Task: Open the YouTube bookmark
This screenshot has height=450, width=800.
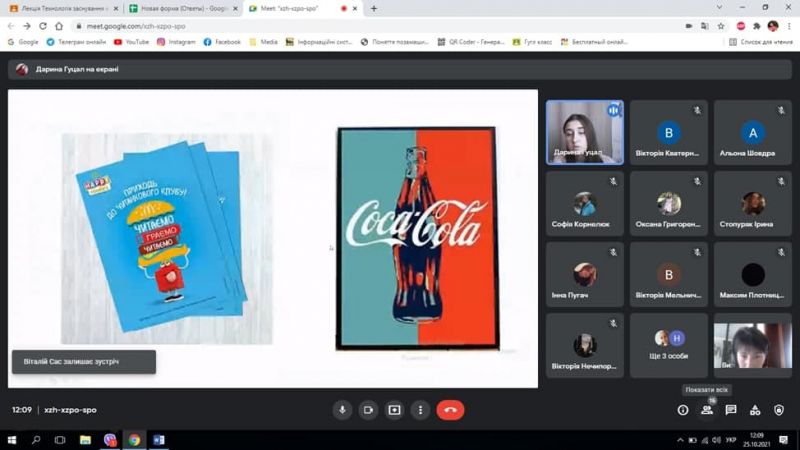Action: pyautogui.click(x=132, y=42)
